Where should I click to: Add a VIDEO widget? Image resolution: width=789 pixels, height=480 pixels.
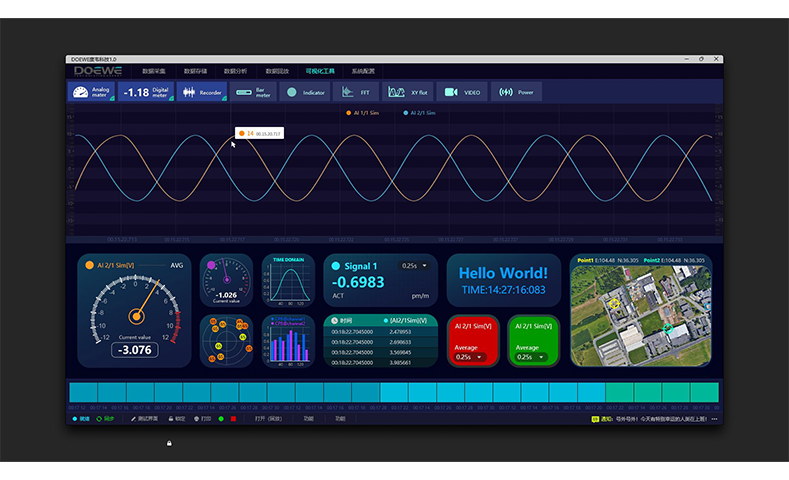tap(462, 92)
